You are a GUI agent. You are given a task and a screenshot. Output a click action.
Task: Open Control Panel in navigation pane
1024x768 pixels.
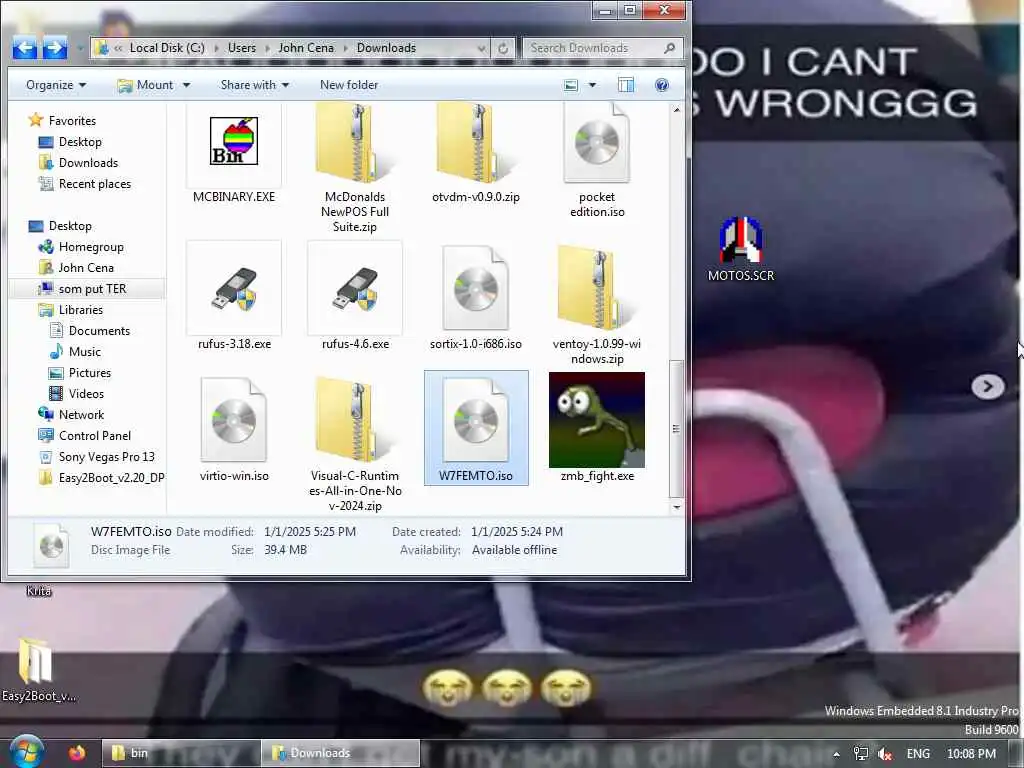point(95,435)
